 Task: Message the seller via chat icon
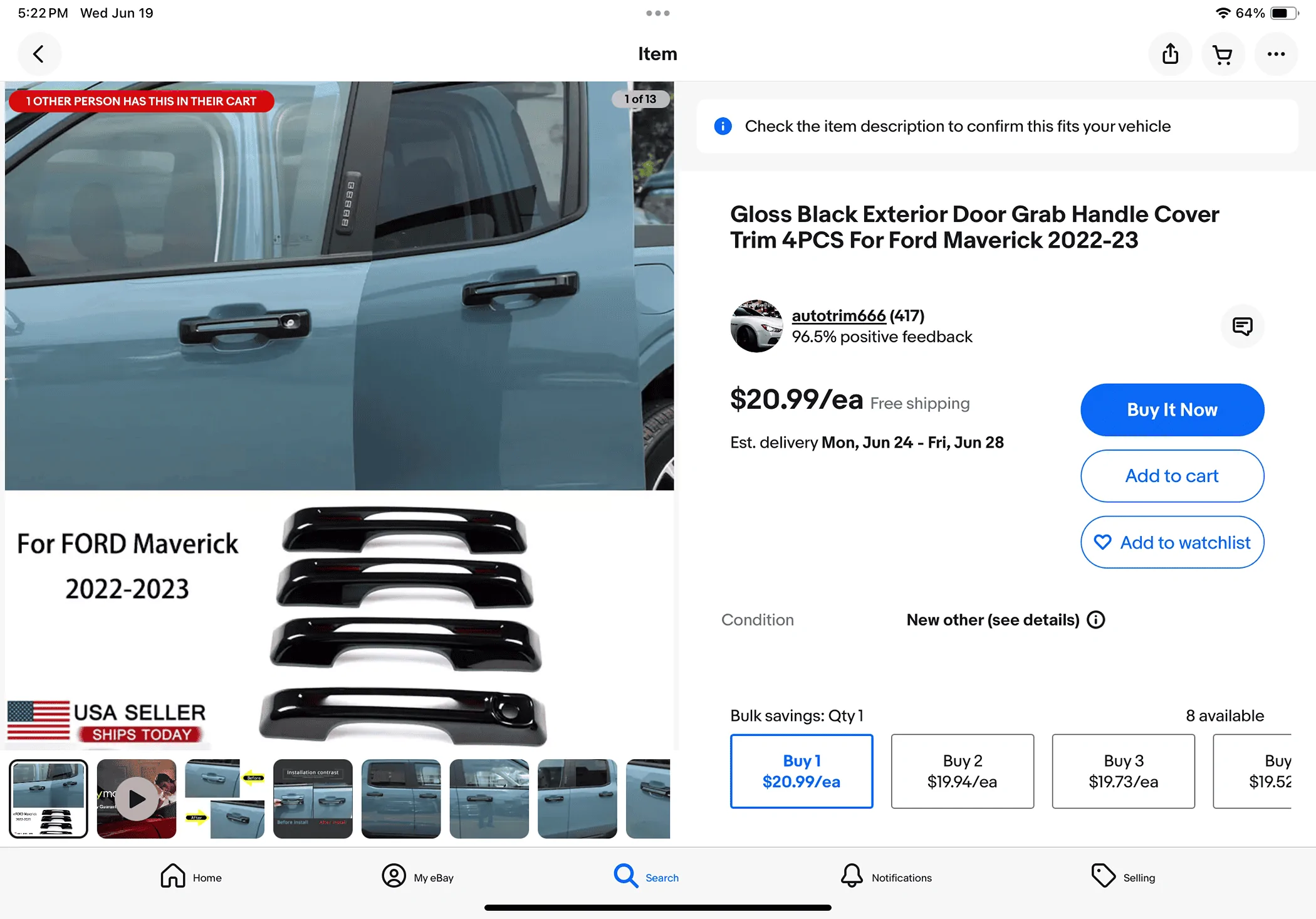coord(1242,326)
